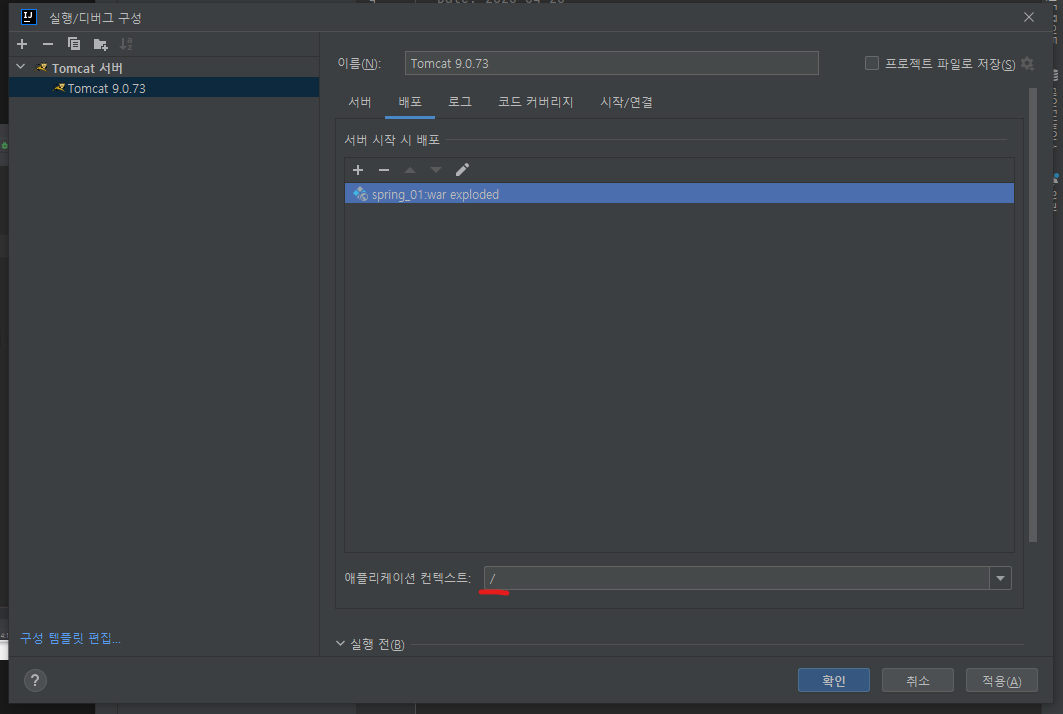Create new folder for configurations

point(100,44)
